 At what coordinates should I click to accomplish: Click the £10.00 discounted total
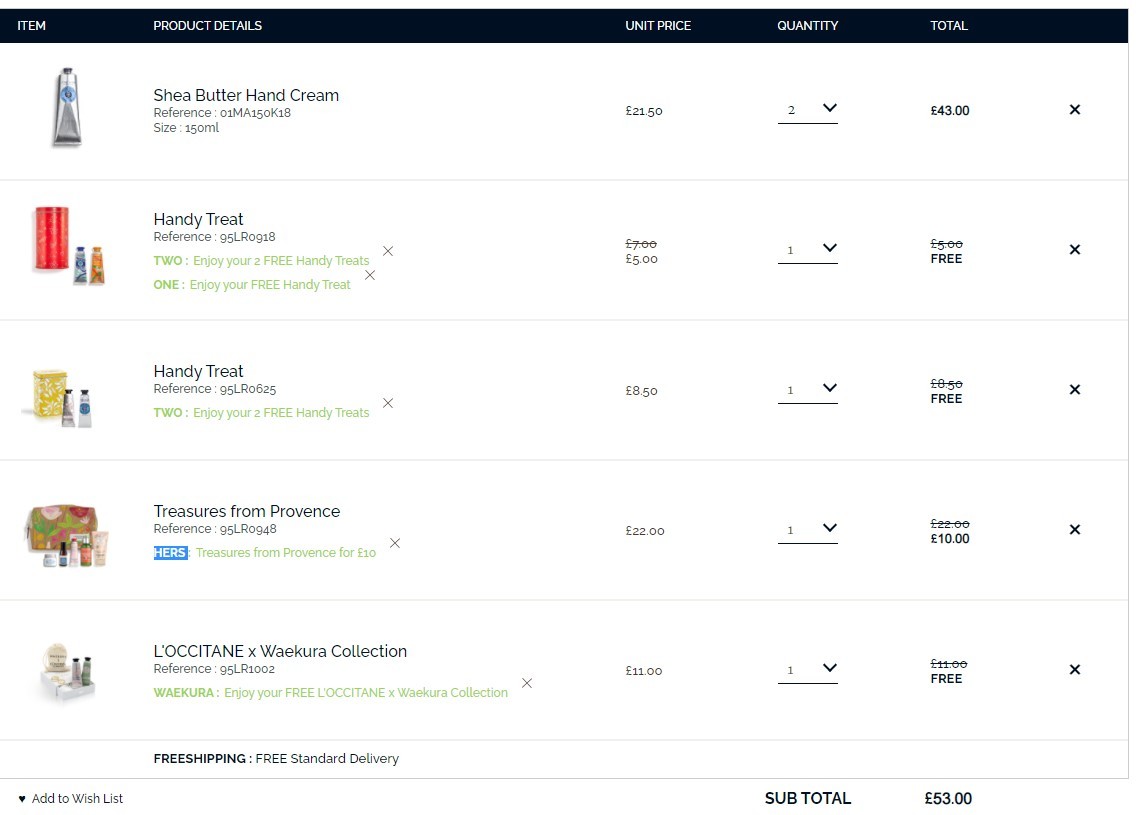tap(949, 539)
